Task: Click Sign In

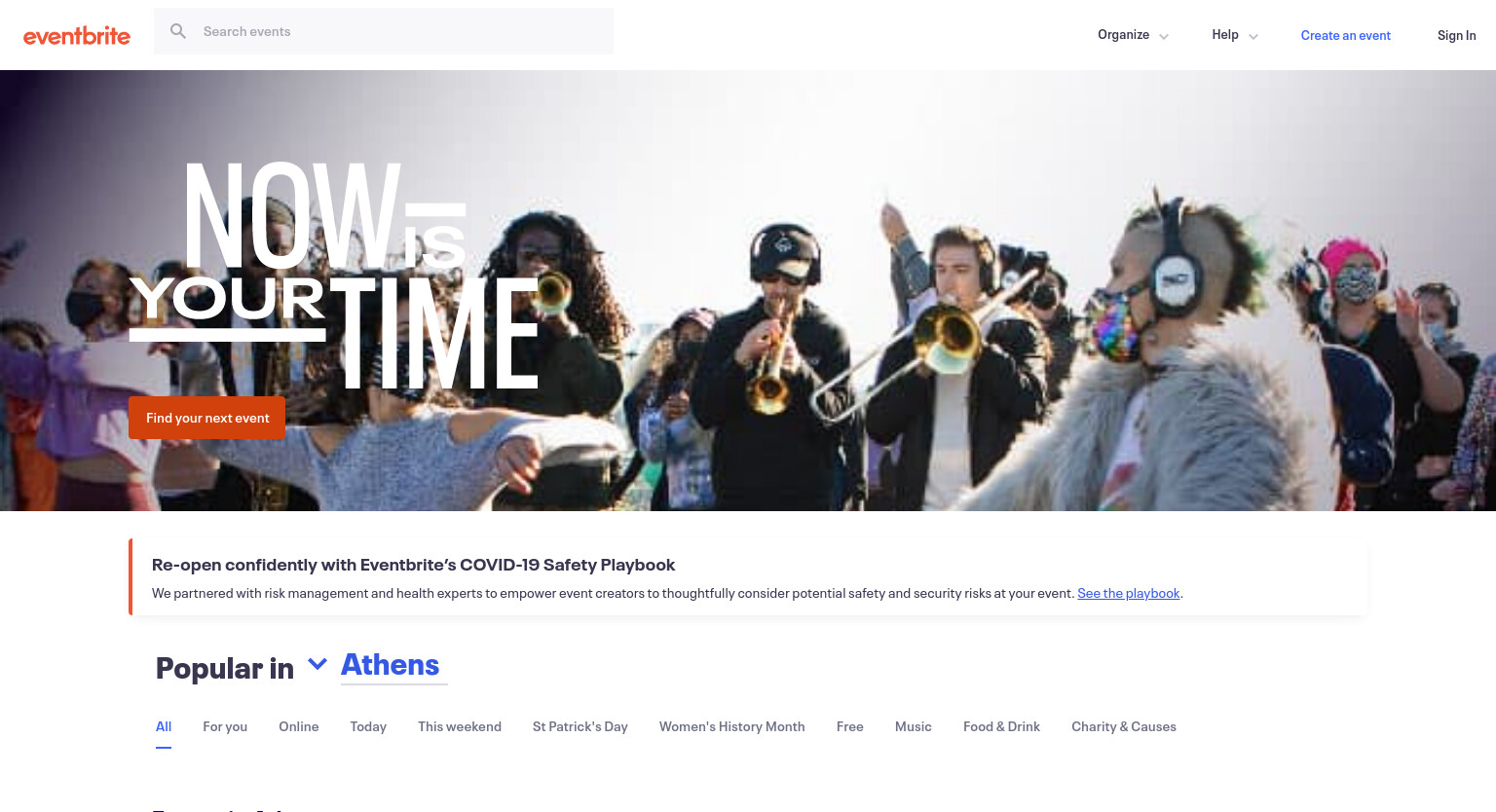Action: pyautogui.click(x=1456, y=35)
